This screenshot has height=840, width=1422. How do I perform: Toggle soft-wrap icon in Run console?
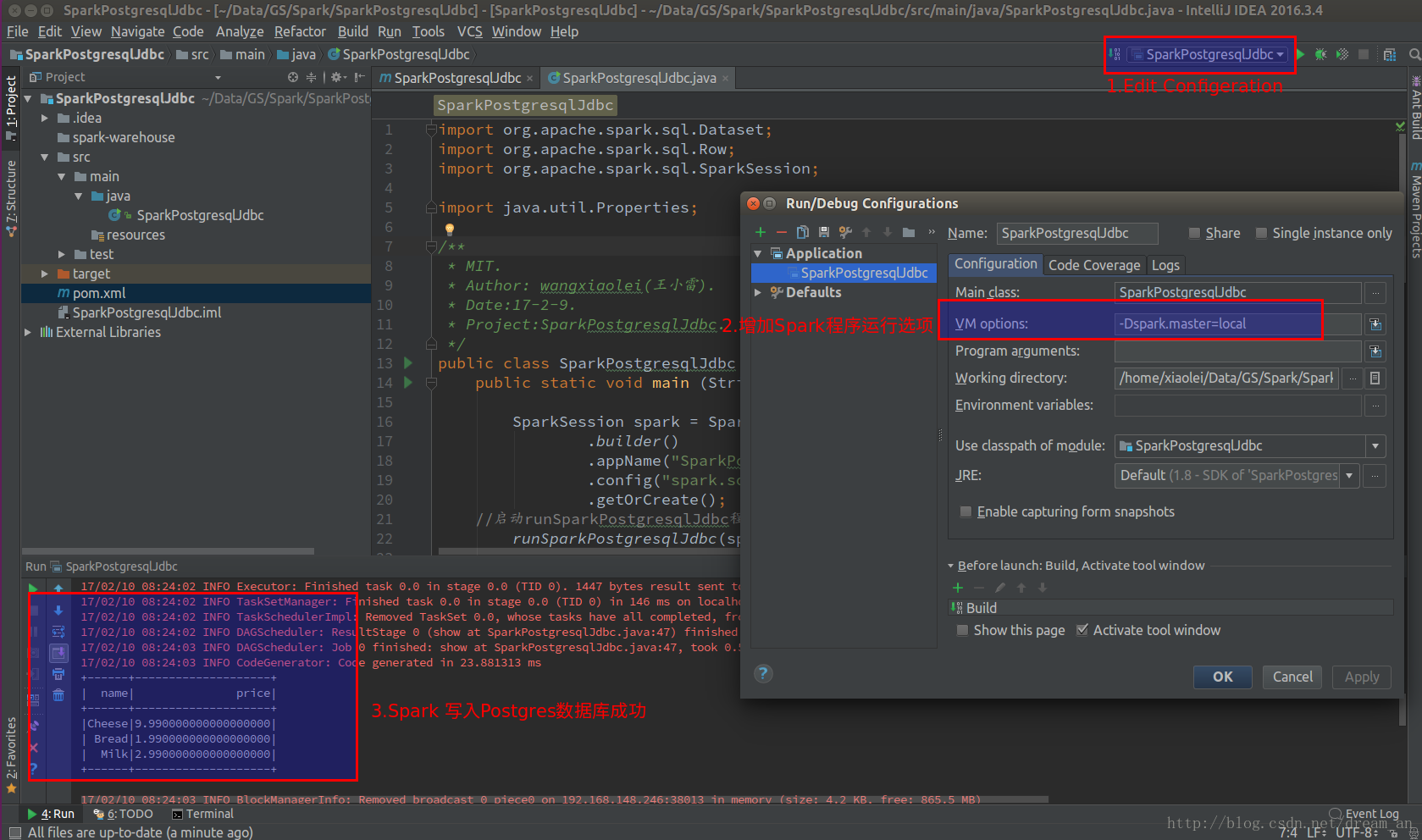58,632
